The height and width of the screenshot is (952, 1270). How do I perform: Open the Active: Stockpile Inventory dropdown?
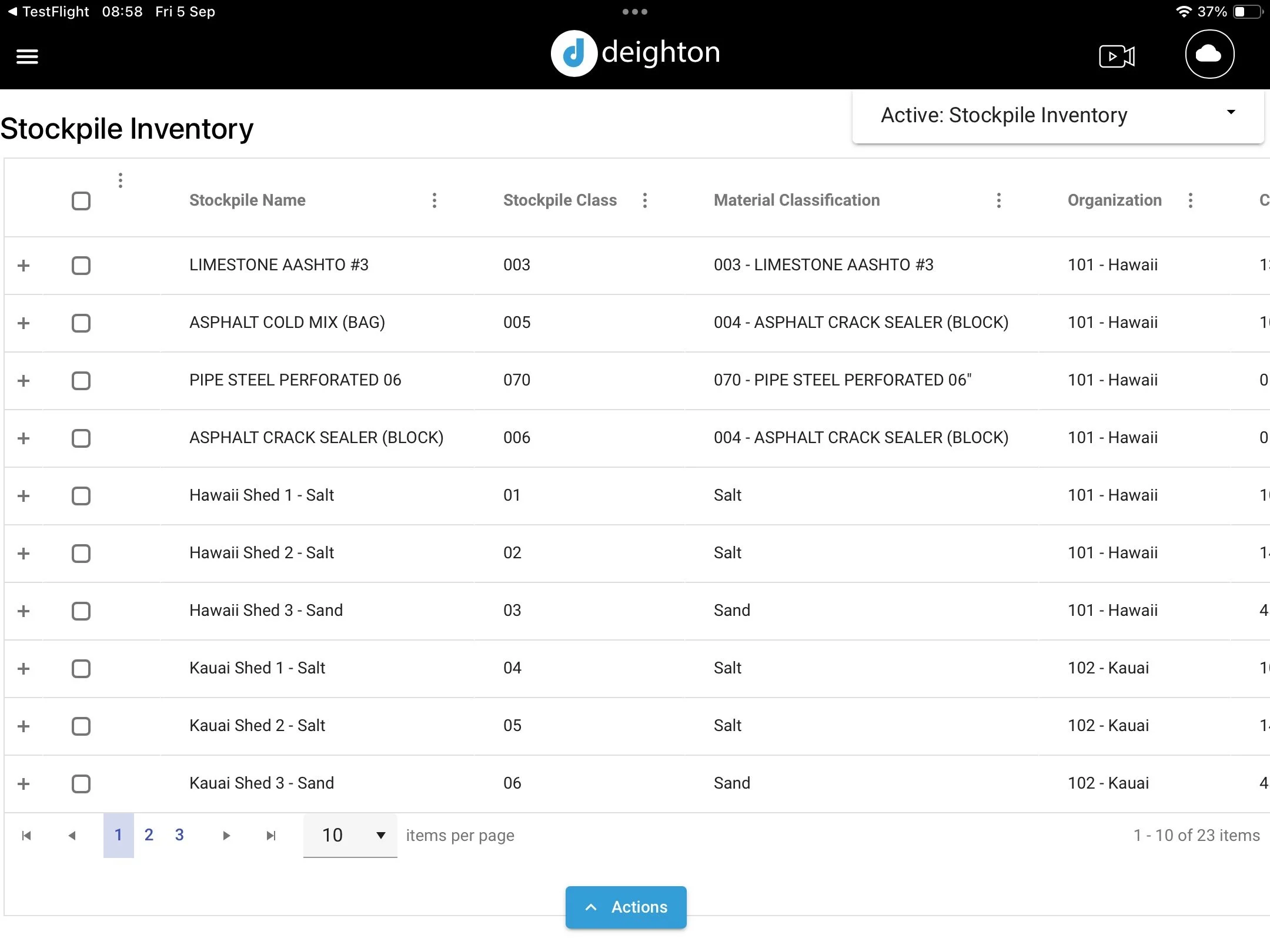(1057, 115)
